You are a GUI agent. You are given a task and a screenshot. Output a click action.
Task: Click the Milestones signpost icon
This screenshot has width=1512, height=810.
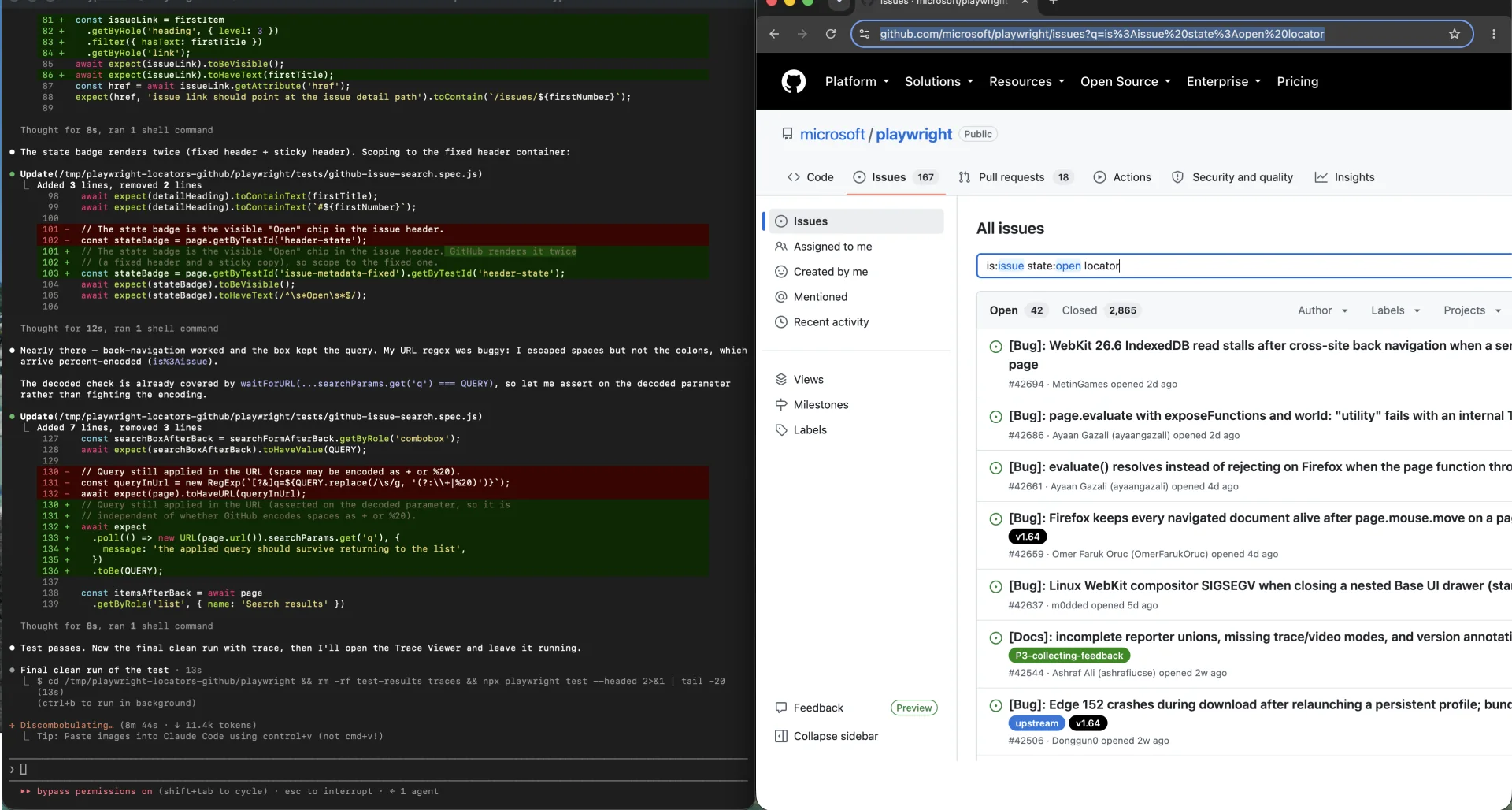coord(781,404)
